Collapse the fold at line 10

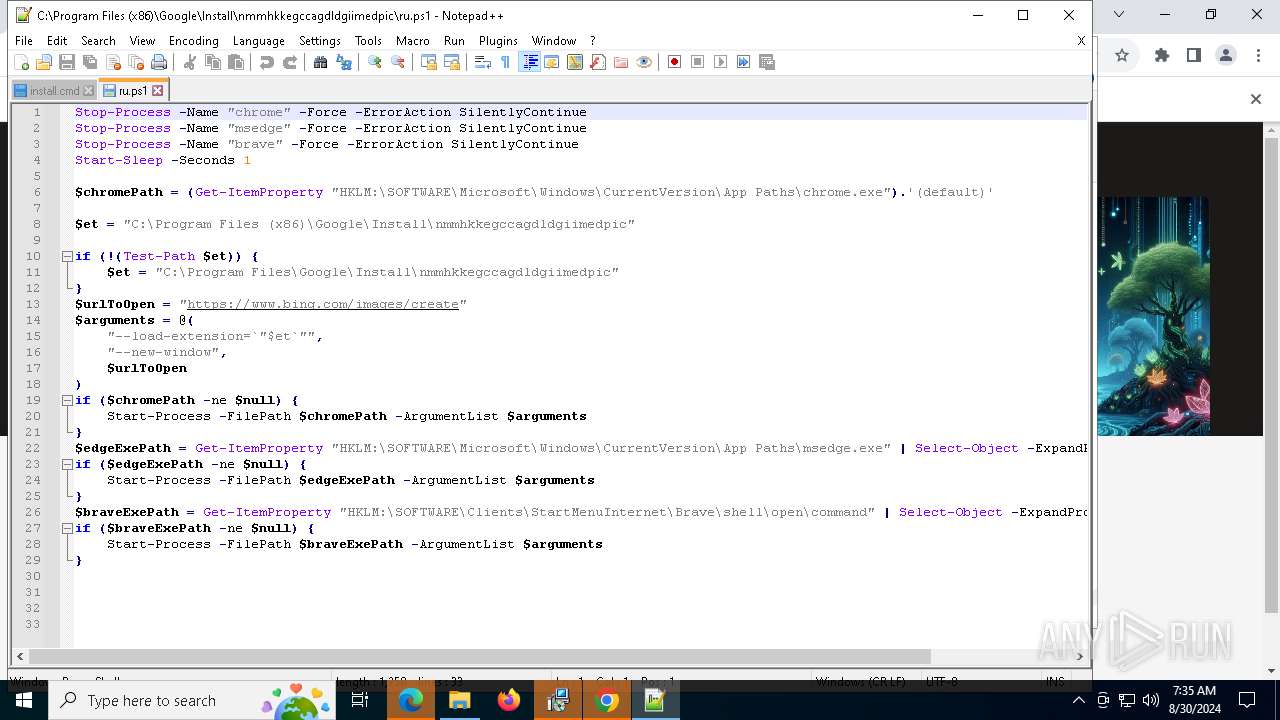67,256
